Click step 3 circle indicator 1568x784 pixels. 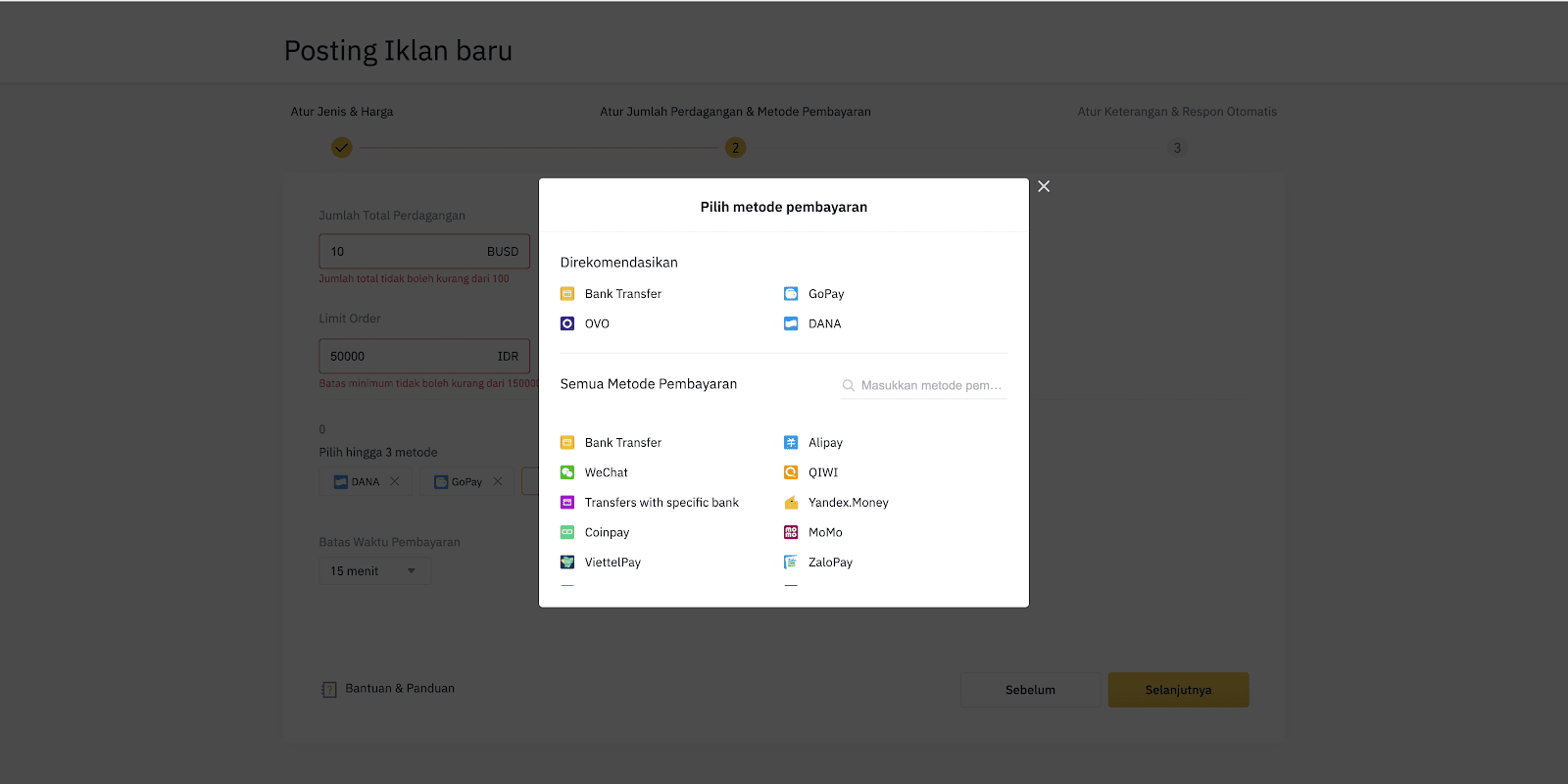tap(1177, 148)
